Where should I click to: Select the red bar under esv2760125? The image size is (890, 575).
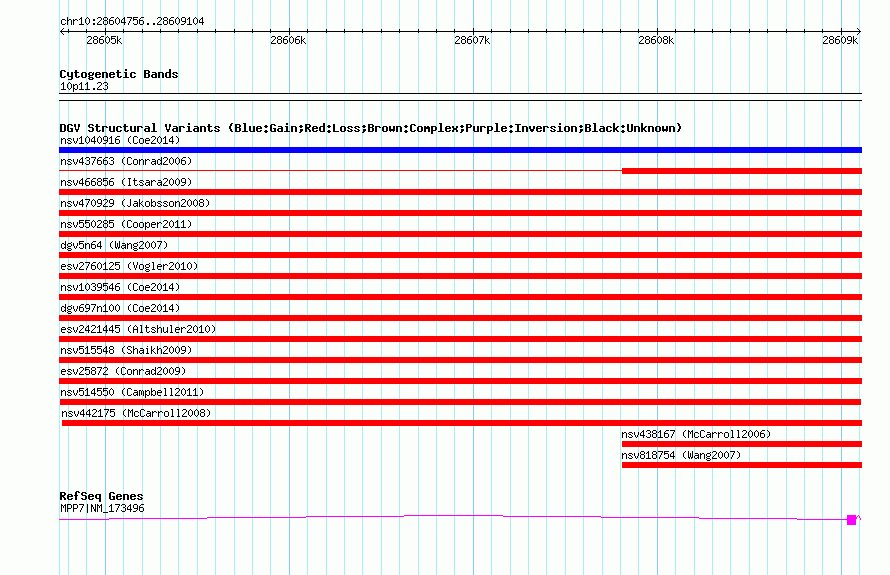tap(460, 276)
